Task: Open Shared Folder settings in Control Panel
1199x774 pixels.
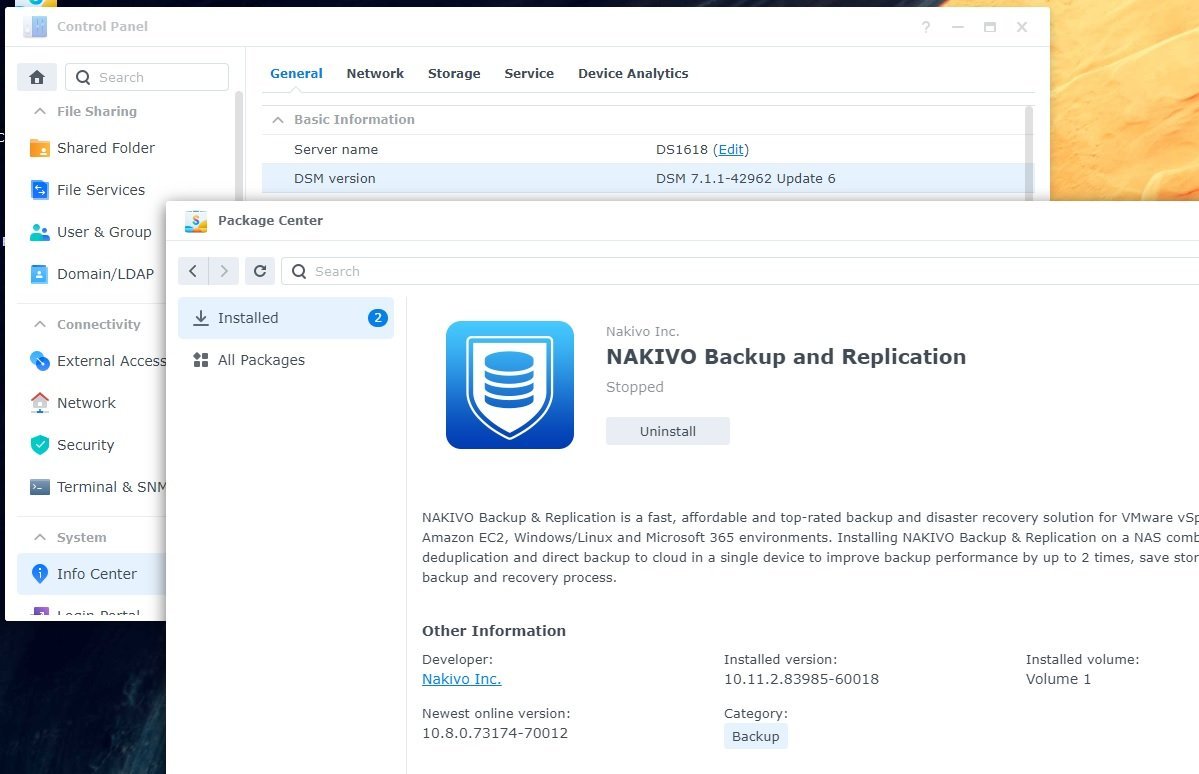Action: 104,147
